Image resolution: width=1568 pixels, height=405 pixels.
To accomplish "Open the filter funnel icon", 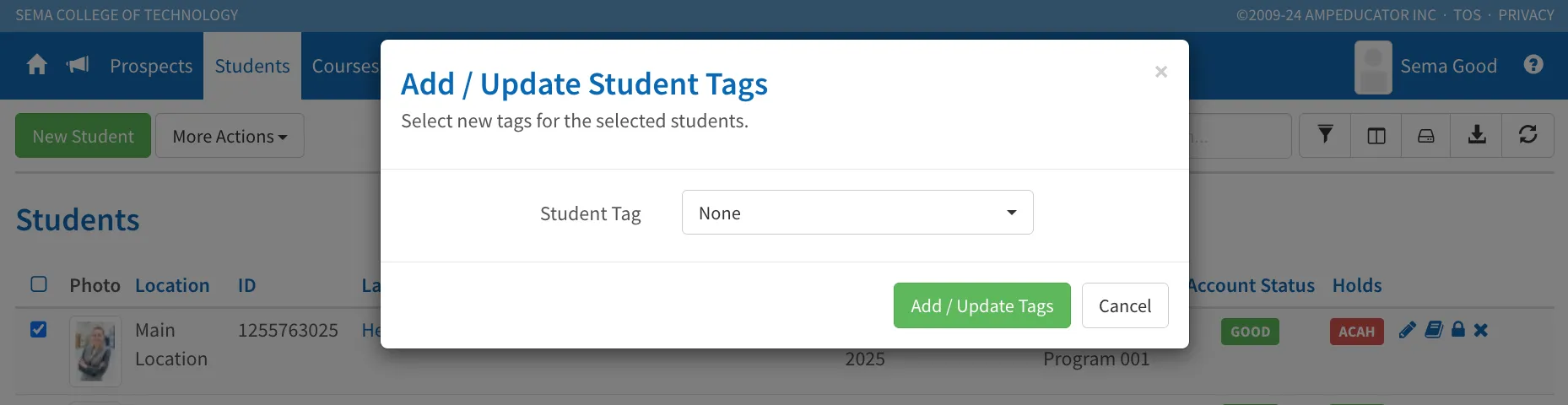I will tap(1326, 135).
